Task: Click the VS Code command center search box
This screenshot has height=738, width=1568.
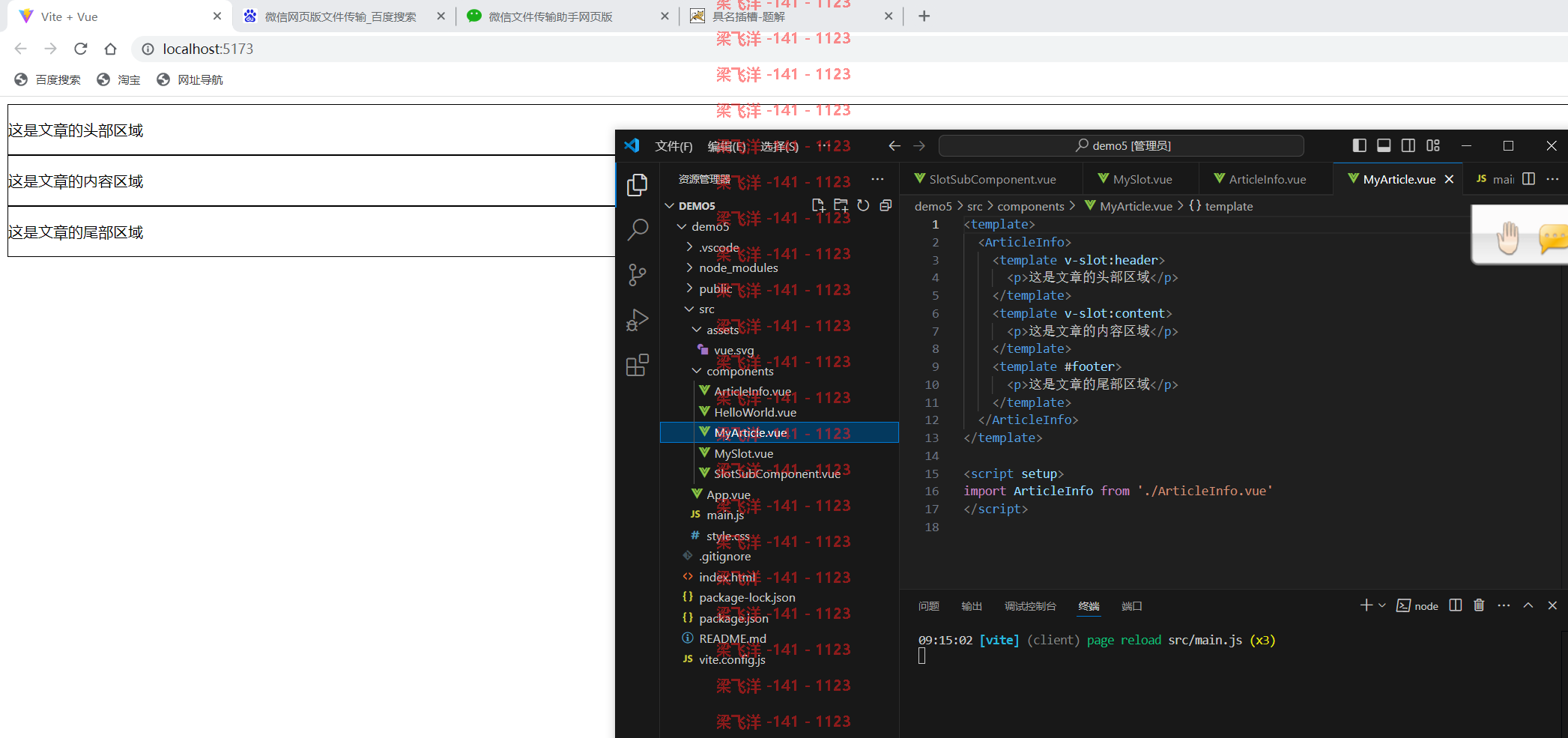Action: click(1121, 145)
